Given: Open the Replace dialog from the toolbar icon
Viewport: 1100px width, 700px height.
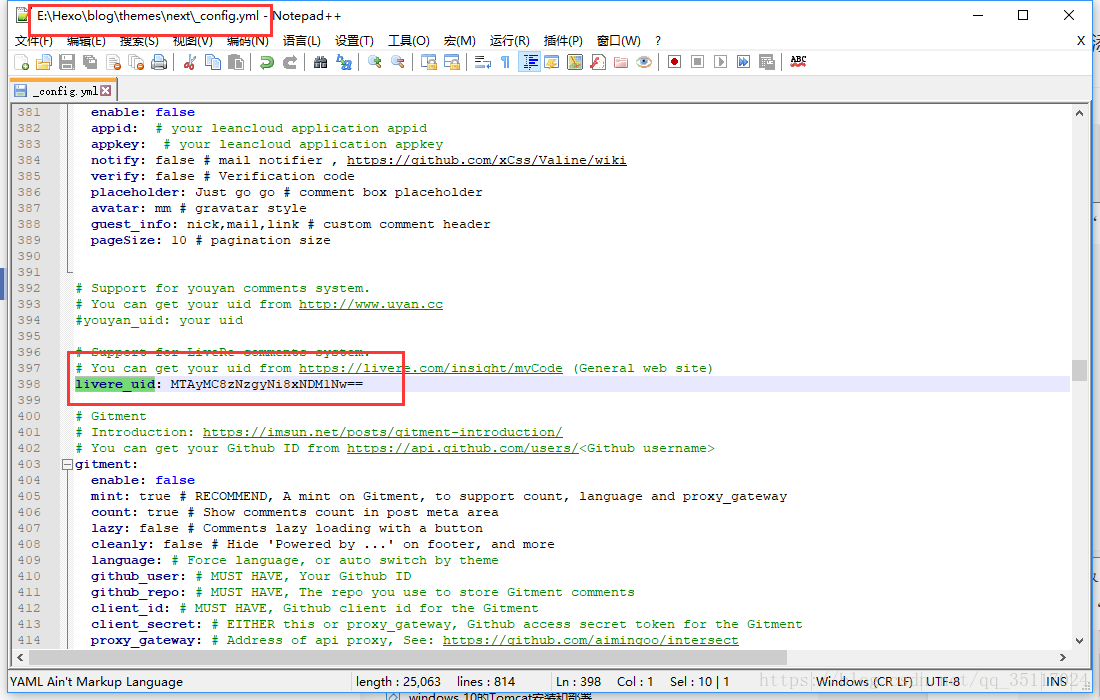Looking at the screenshot, I should pyautogui.click(x=343, y=62).
